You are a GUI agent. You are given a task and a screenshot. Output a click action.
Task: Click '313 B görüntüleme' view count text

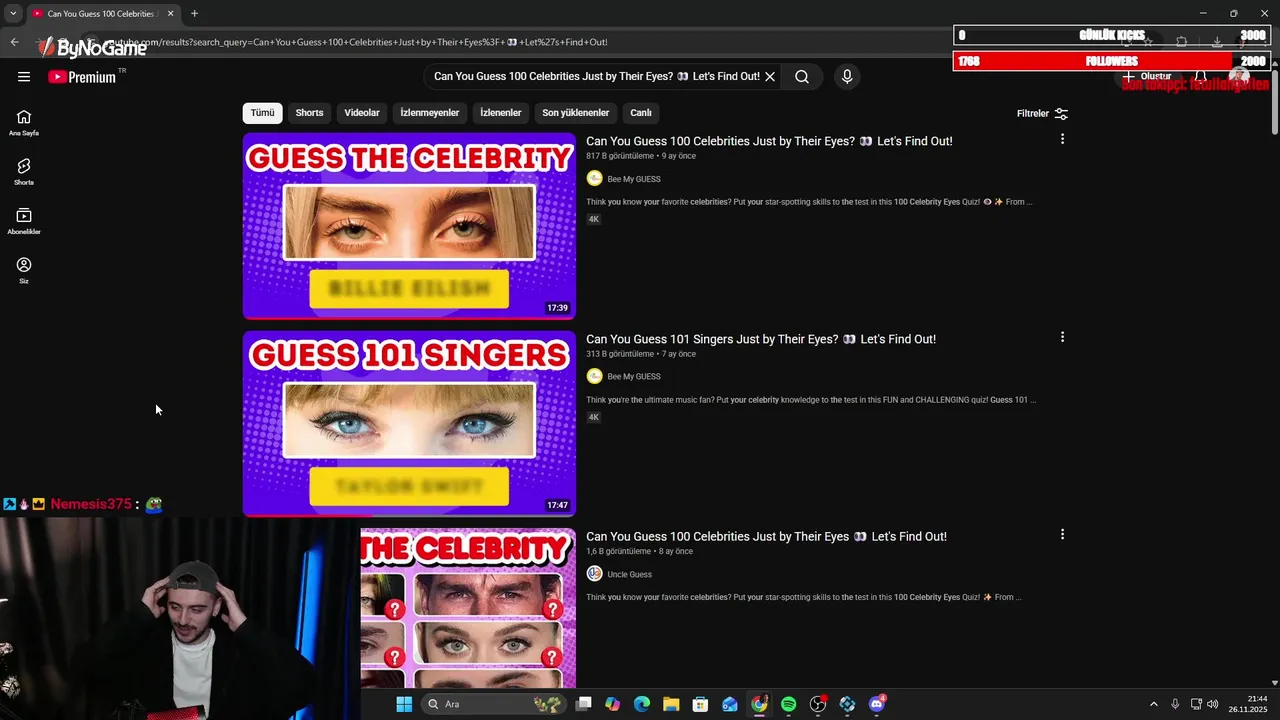point(620,354)
